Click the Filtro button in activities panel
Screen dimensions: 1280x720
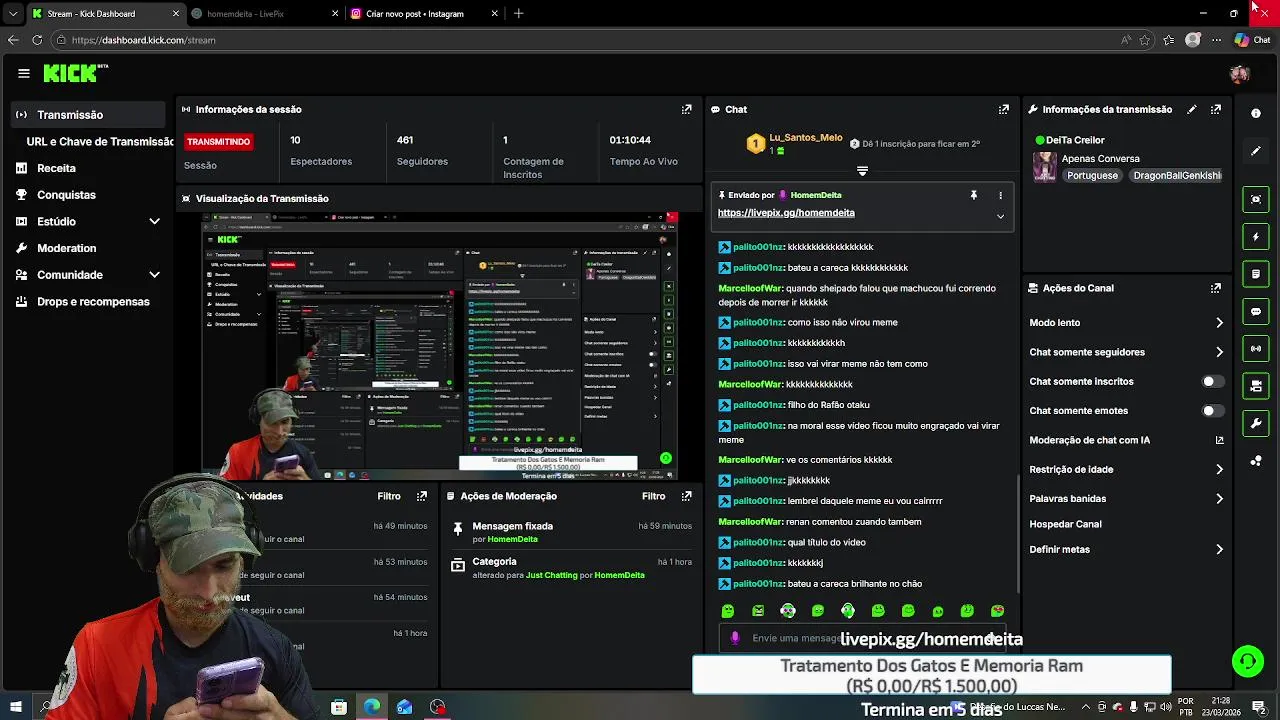[389, 496]
